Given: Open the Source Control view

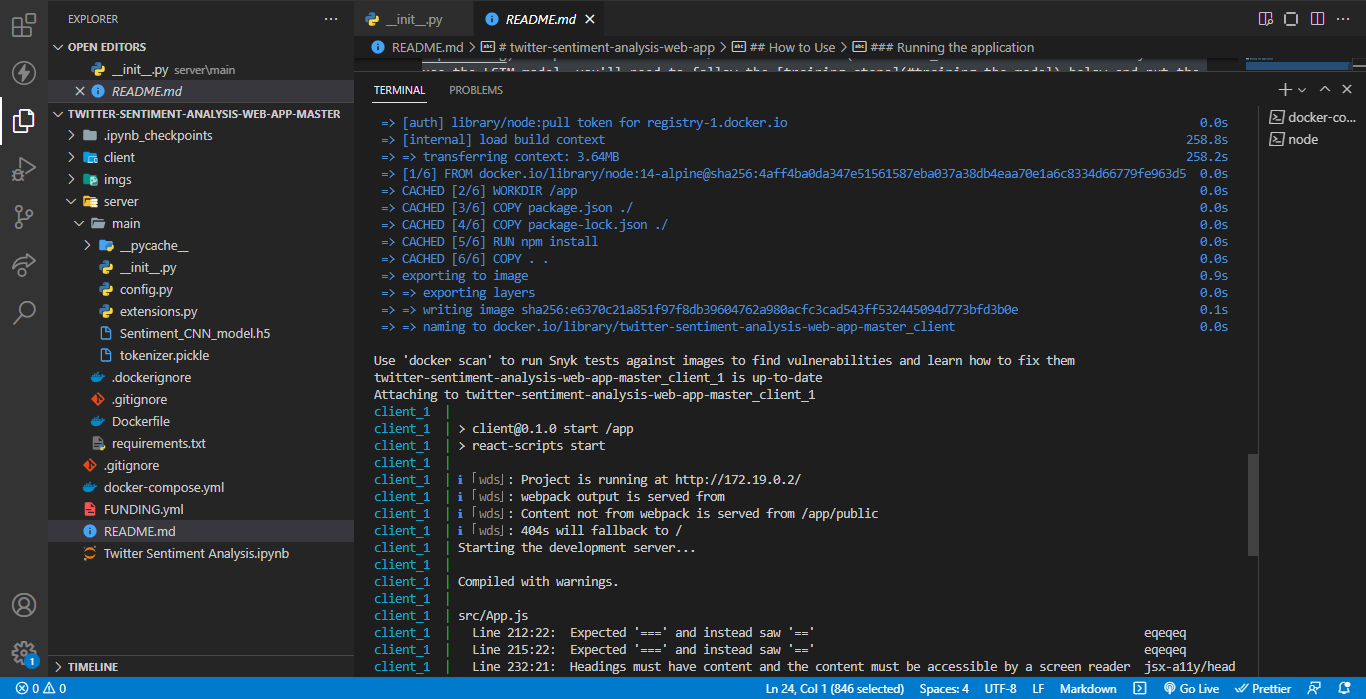Looking at the screenshot, I should [x=24, y=217].
